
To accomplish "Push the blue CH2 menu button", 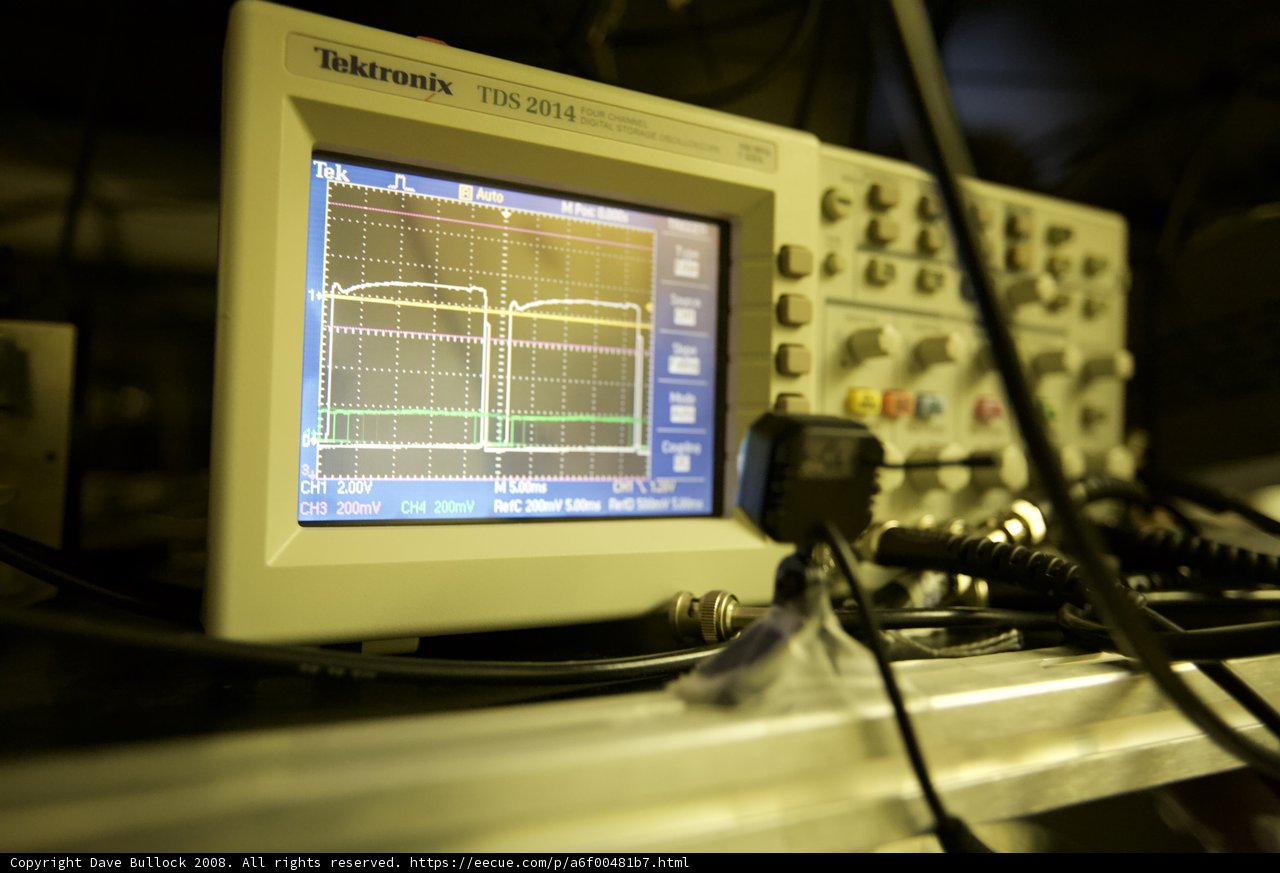I will point(929,404).
